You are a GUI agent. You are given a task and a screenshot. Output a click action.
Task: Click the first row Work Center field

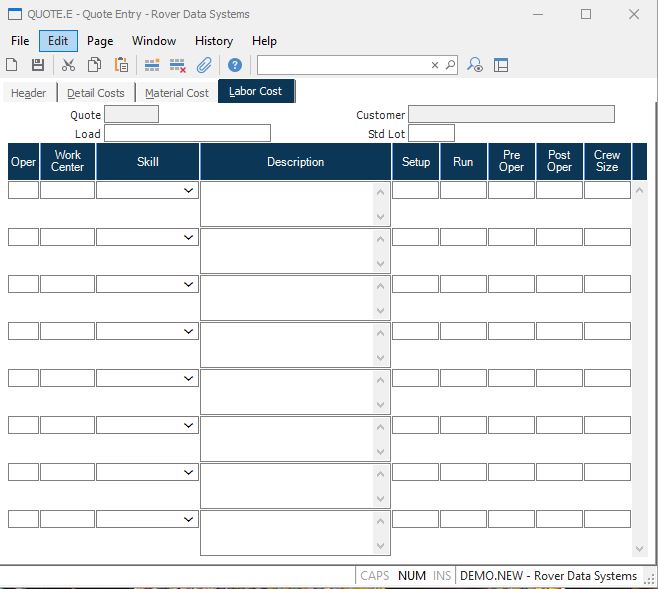[67, 190]
